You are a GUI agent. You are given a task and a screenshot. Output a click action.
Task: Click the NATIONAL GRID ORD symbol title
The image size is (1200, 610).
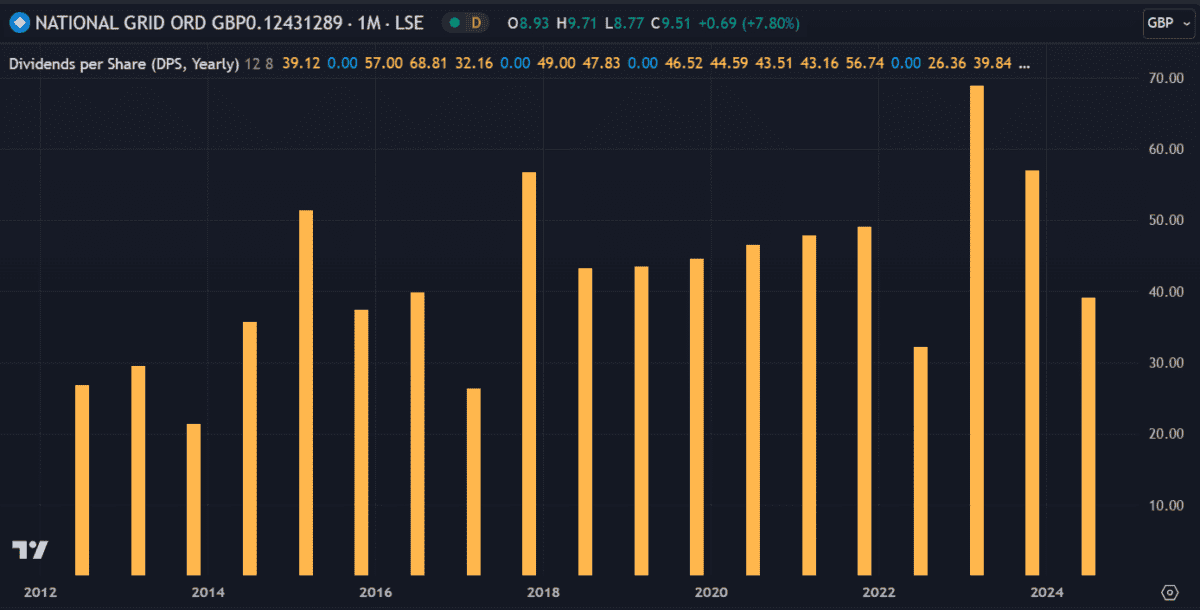pyautogui.click(x=230, y=22)
